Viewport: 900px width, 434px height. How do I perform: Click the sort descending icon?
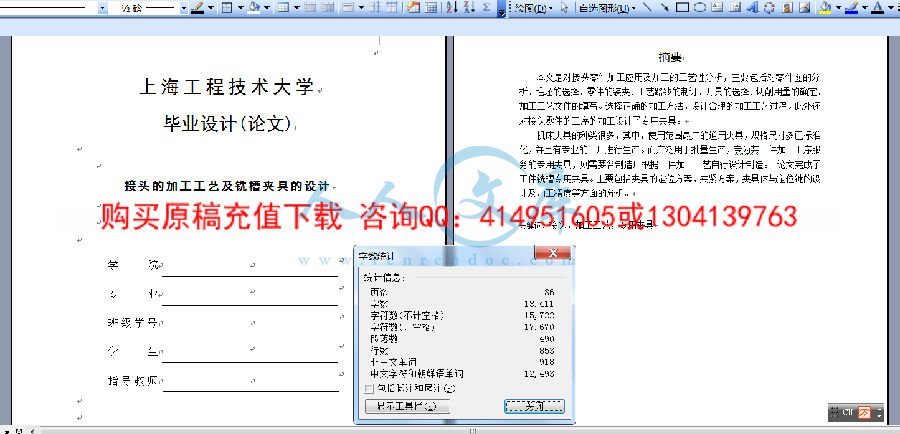[x=469, y=7]
